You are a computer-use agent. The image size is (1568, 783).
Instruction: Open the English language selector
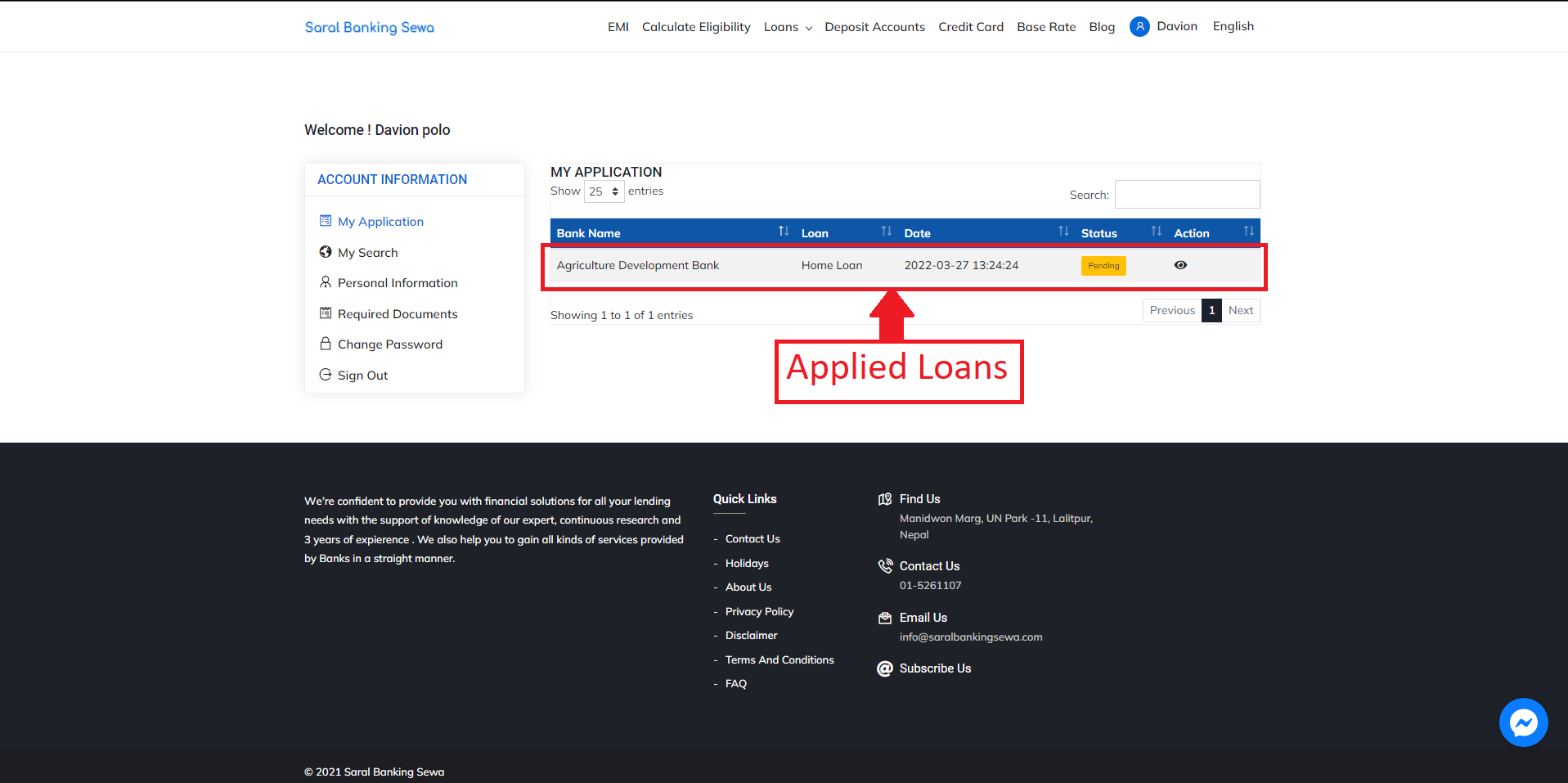1233,26
